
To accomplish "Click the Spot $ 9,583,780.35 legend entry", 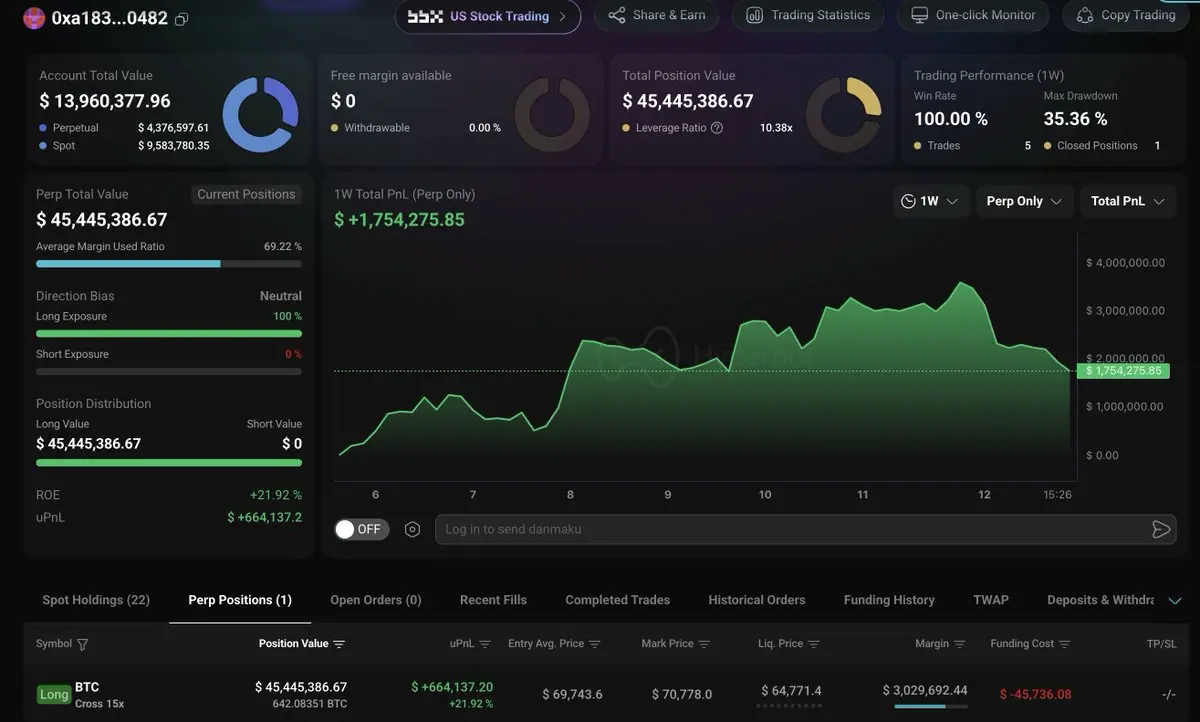I will click(124, 146).
